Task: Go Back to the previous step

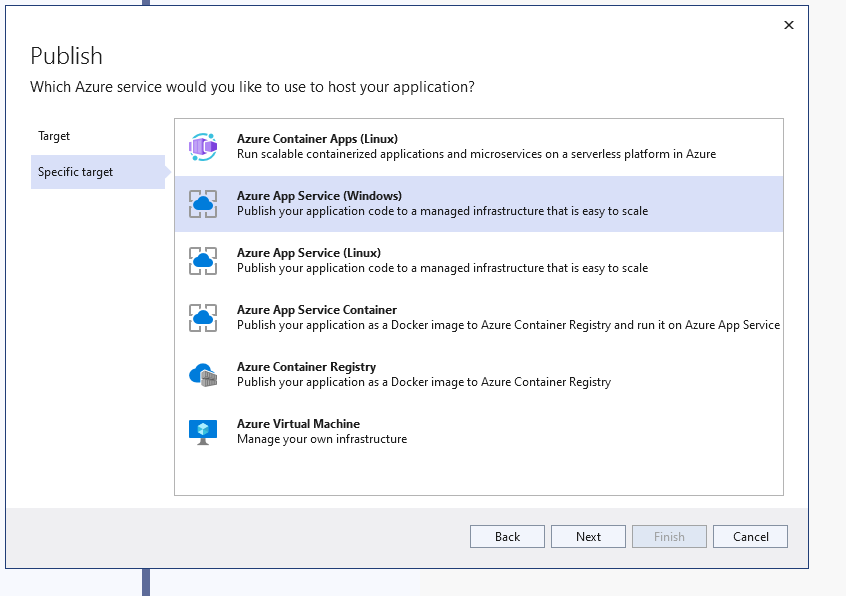Action: (507, 537)
